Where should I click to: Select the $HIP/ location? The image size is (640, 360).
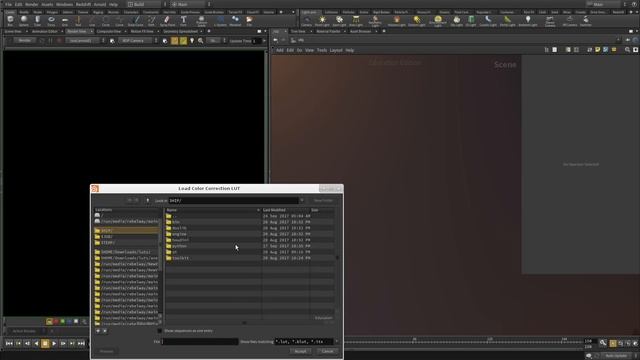click(127, 231)
